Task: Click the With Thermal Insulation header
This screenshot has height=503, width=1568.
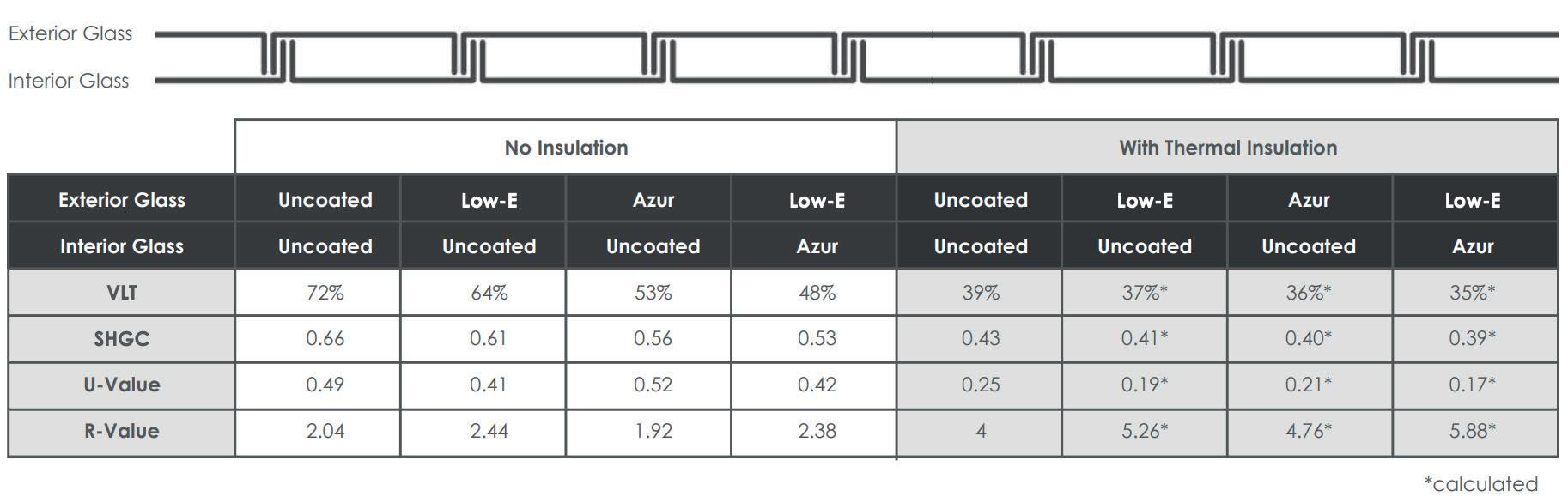Action: point(1228,148)
